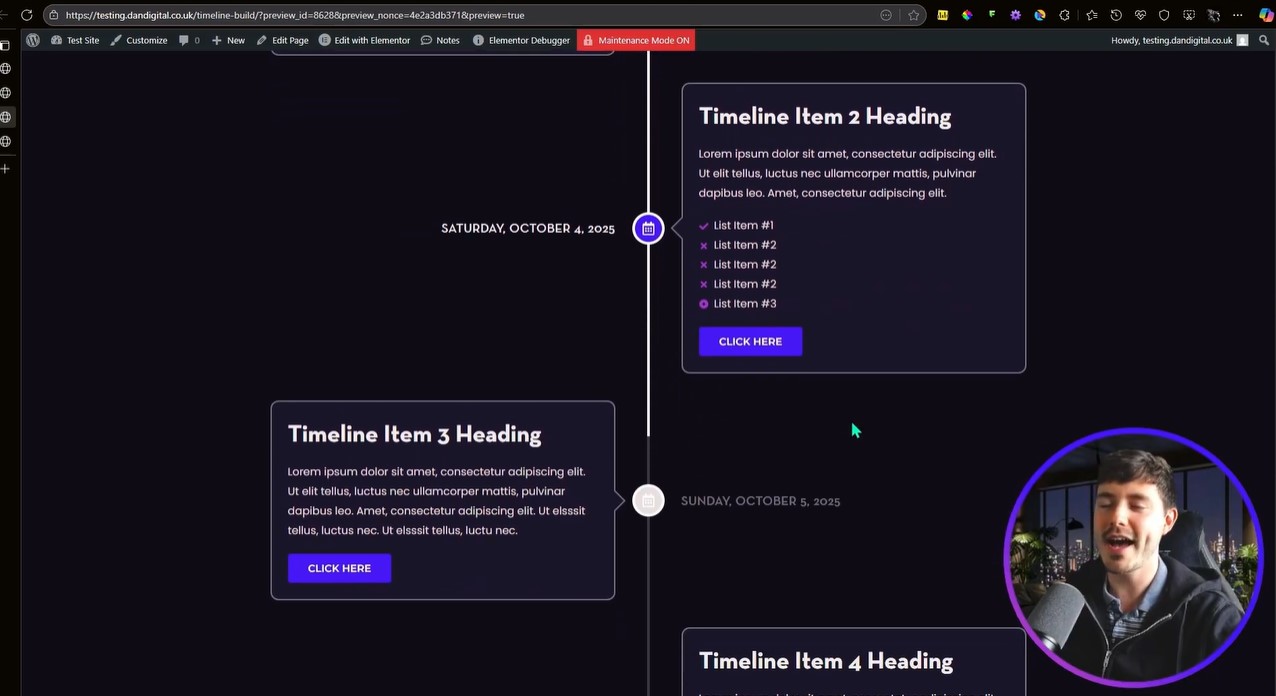Open the Elementor Debugger menu item
This screenshot has width=1276, height=696.
[521, 40]
